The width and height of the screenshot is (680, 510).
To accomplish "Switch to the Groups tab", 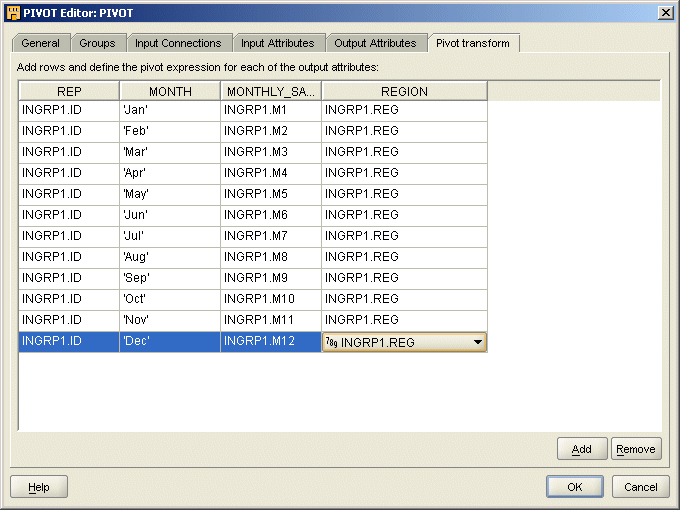I will pyautogui.click(x=98, y=43).
